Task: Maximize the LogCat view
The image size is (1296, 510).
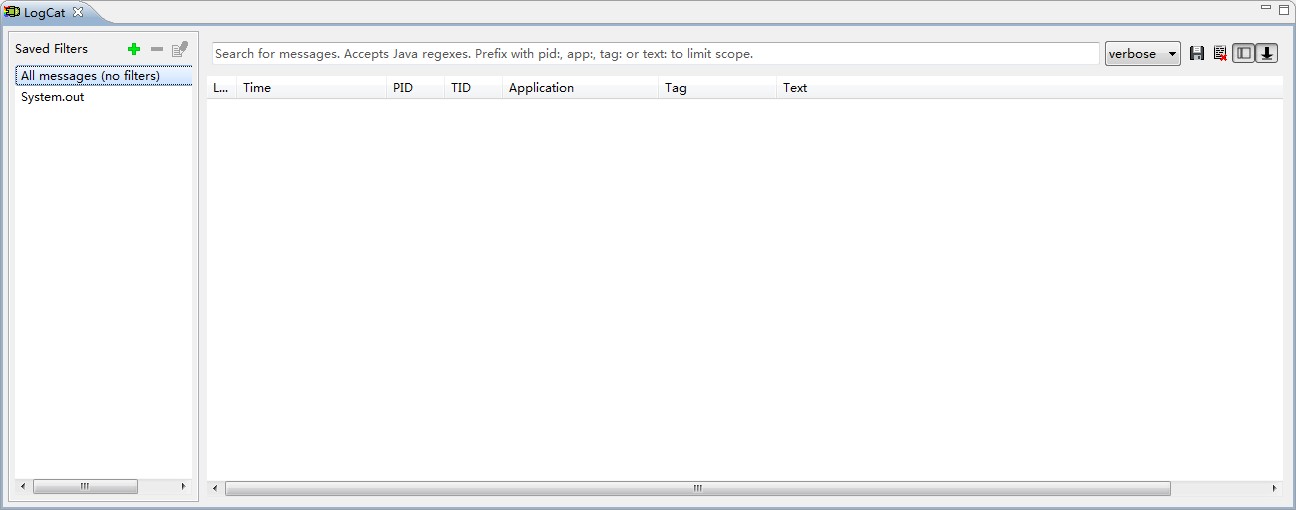Action: 1284,10
